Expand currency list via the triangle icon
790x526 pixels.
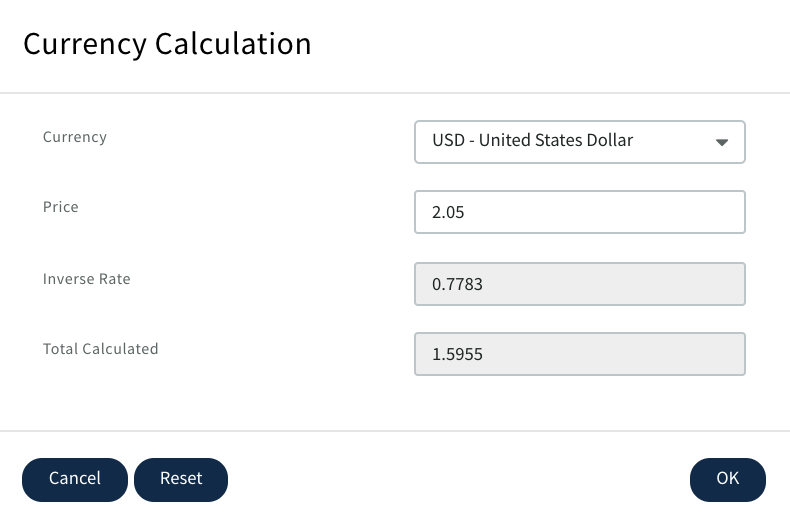coord(722,142)
